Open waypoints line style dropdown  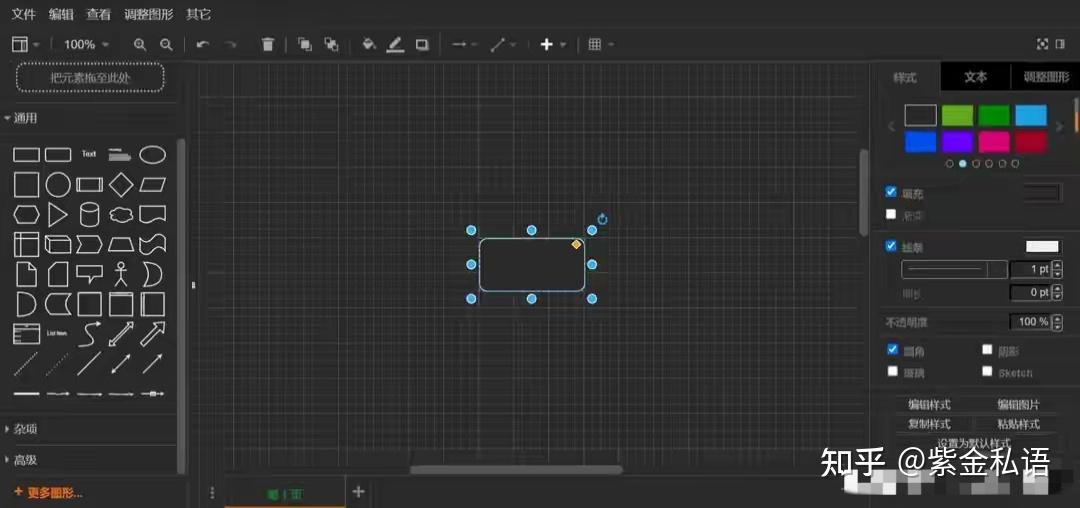[503, 45]
